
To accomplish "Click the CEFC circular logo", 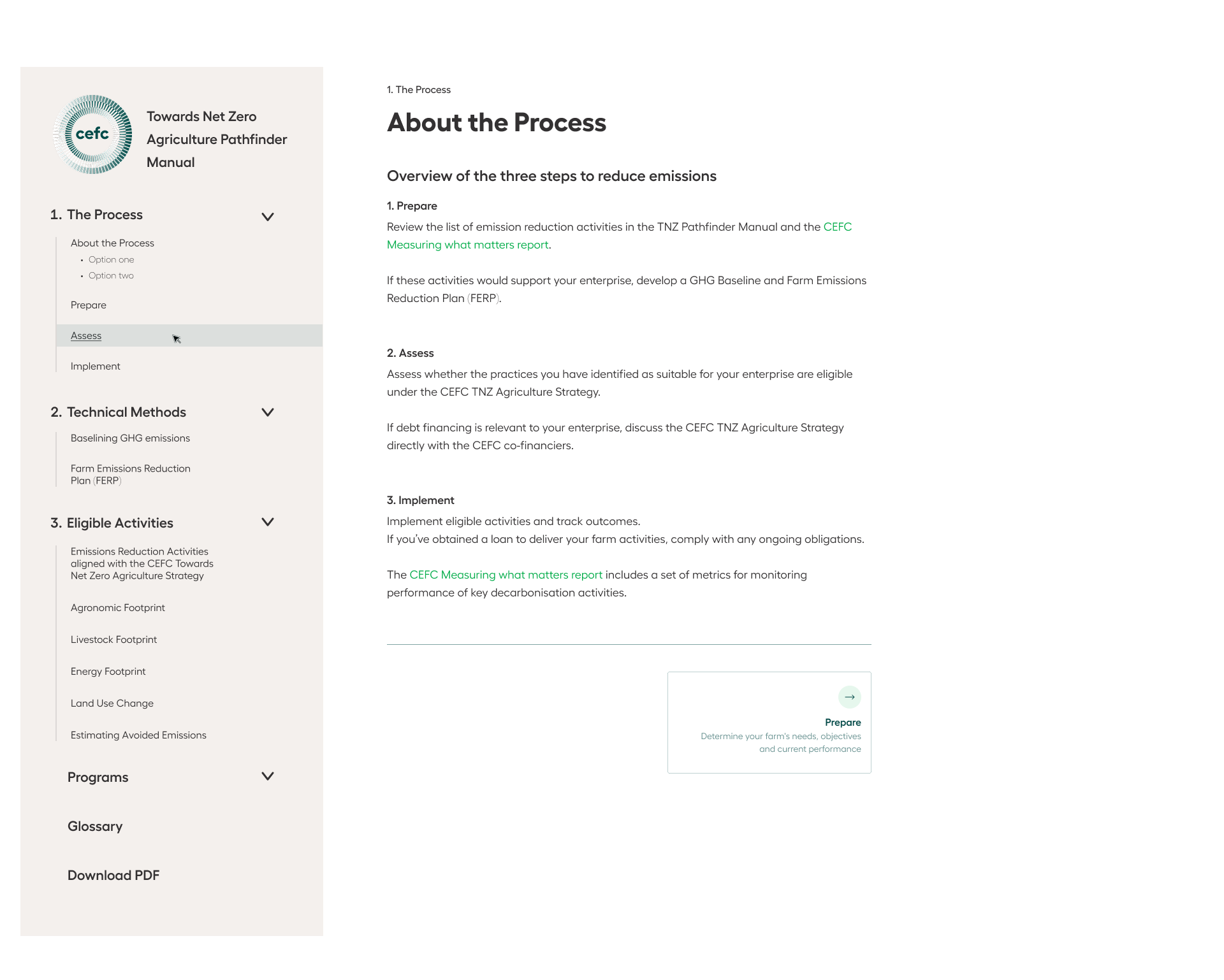I will point(93,134).
